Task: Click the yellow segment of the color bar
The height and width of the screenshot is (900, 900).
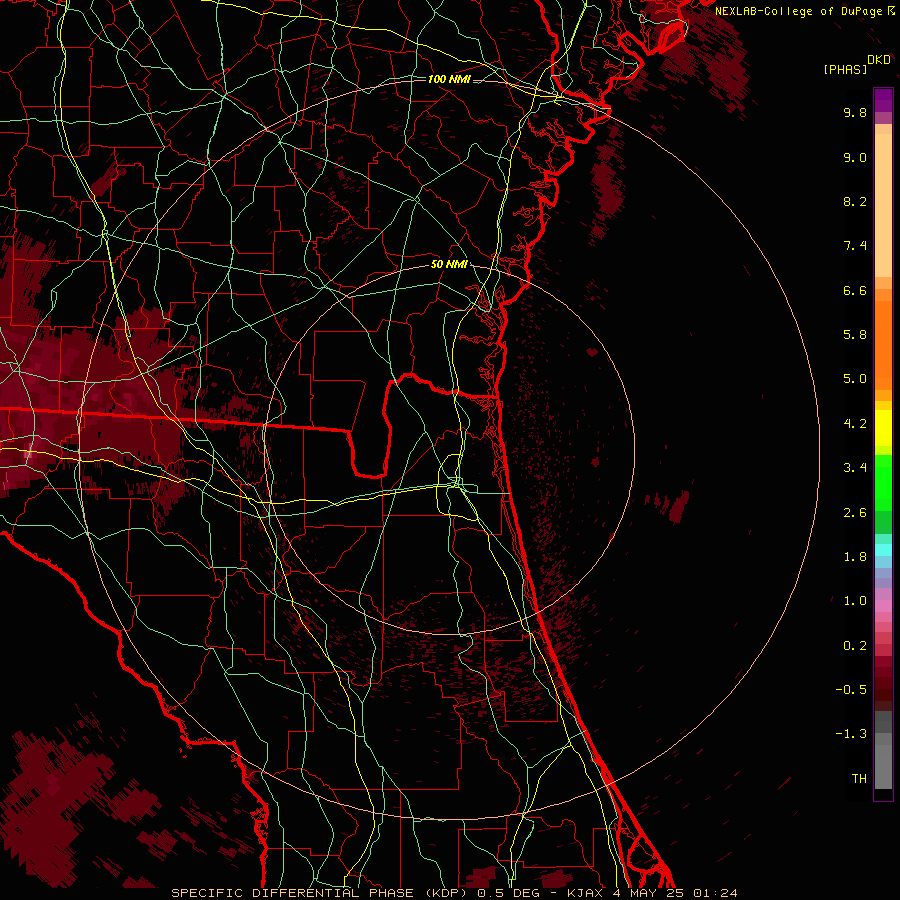Action: [x=883, y=428]
